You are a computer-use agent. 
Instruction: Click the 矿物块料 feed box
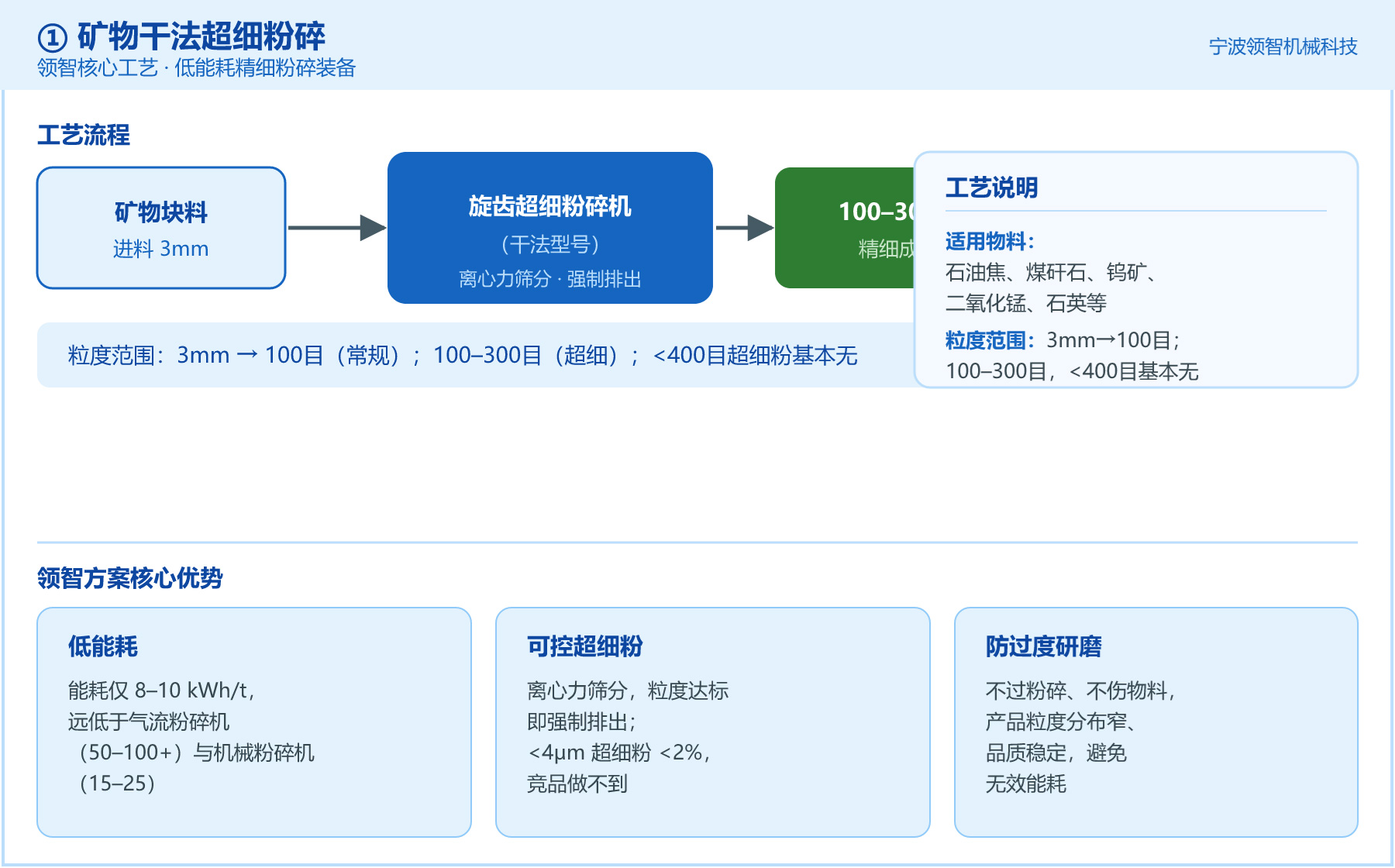click(x=161, y=228)
